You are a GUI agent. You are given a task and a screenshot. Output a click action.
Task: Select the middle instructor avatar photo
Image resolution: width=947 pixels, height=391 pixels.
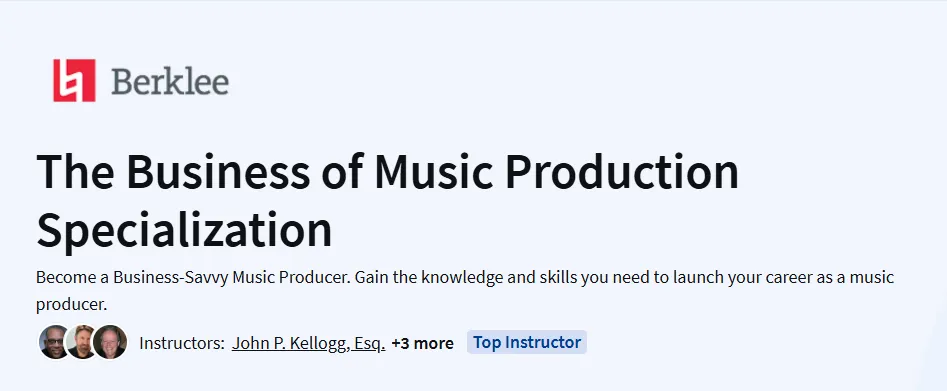[x=82, y=342]
